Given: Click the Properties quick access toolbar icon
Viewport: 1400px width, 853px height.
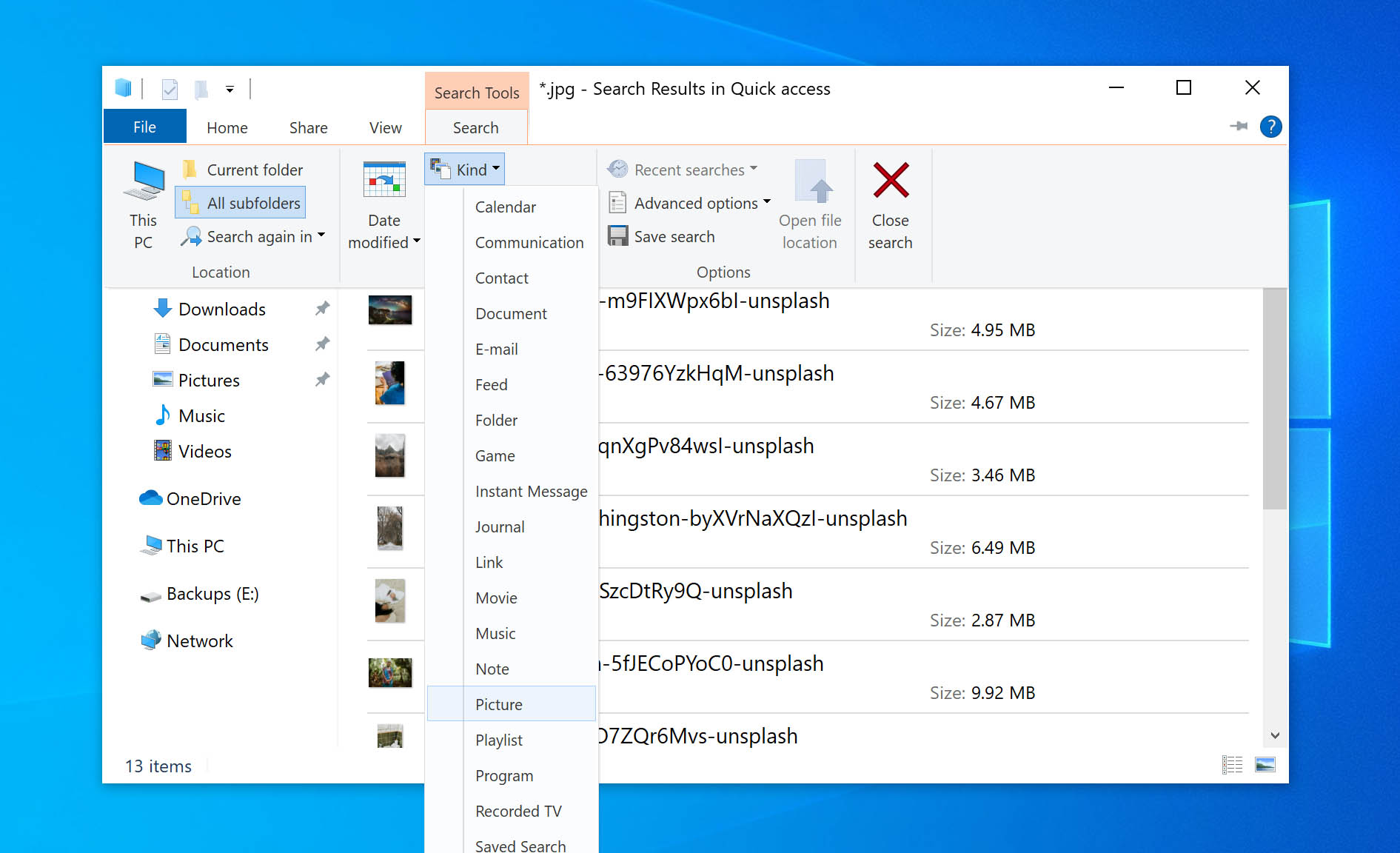Looking at the screenshot, I should pyautogui.click(x=170, y=90).
